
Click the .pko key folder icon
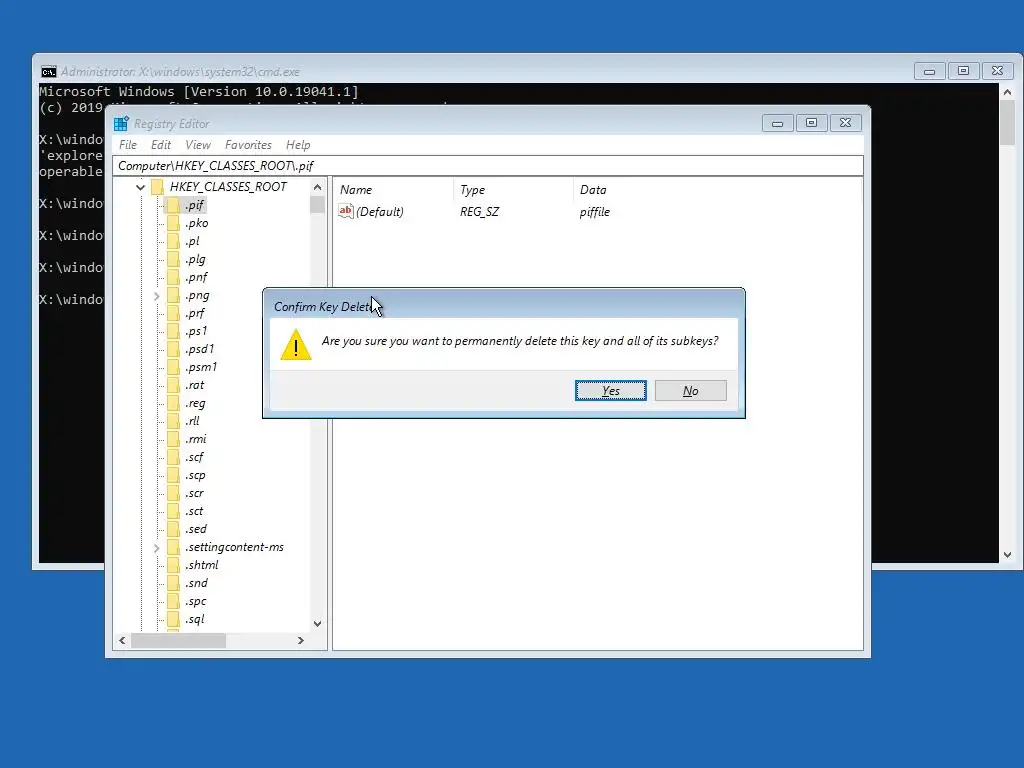[x=173, y=223]
